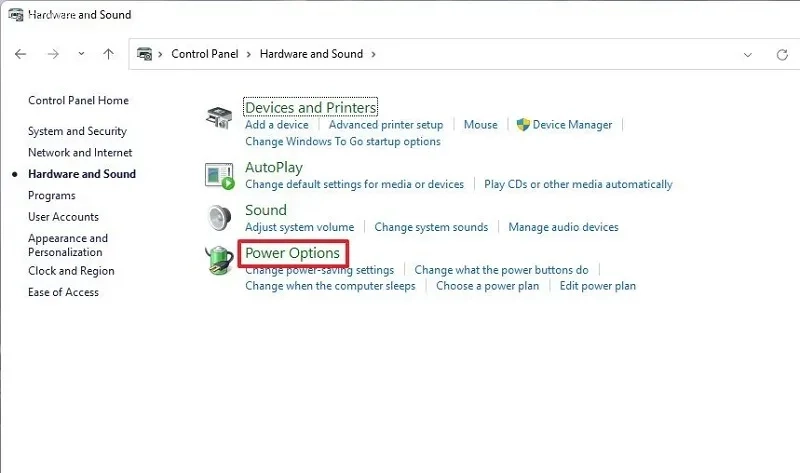The height and width of the screenshot is (473, 800).
Task: Open the Devices and Printers heading
Action: point(311,108)
